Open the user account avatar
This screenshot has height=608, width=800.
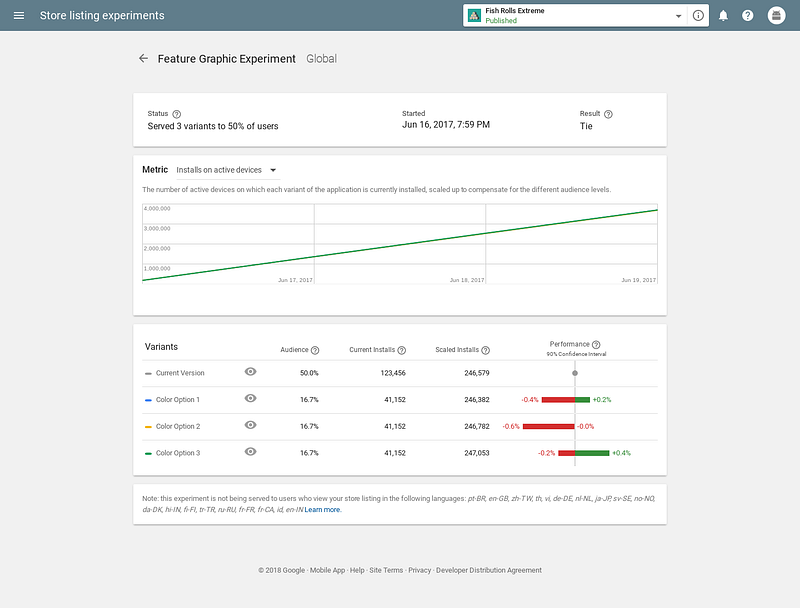coord(776,15)
